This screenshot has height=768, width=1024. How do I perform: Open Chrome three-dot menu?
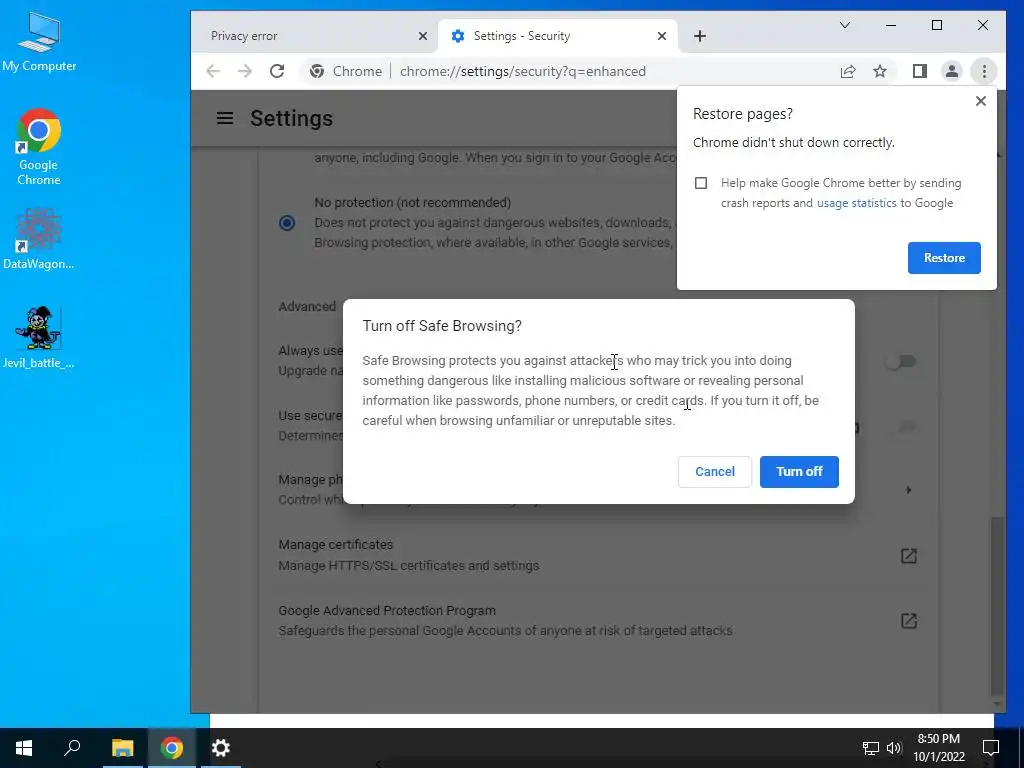(984, 71)
